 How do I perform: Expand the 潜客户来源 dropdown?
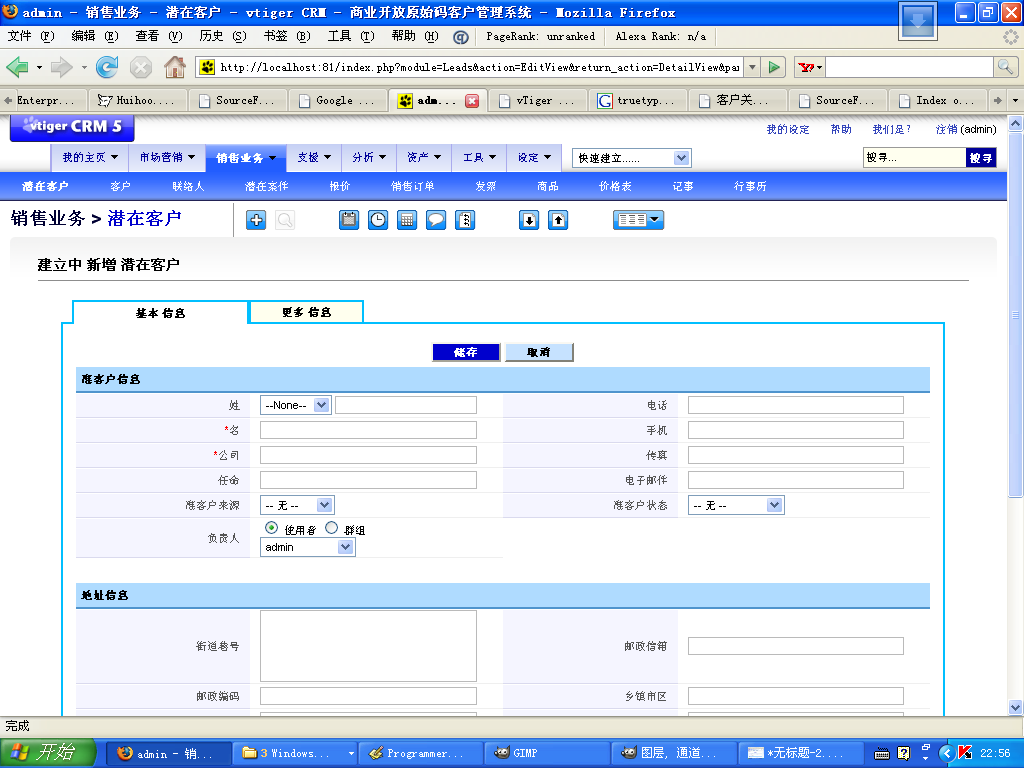297,505
